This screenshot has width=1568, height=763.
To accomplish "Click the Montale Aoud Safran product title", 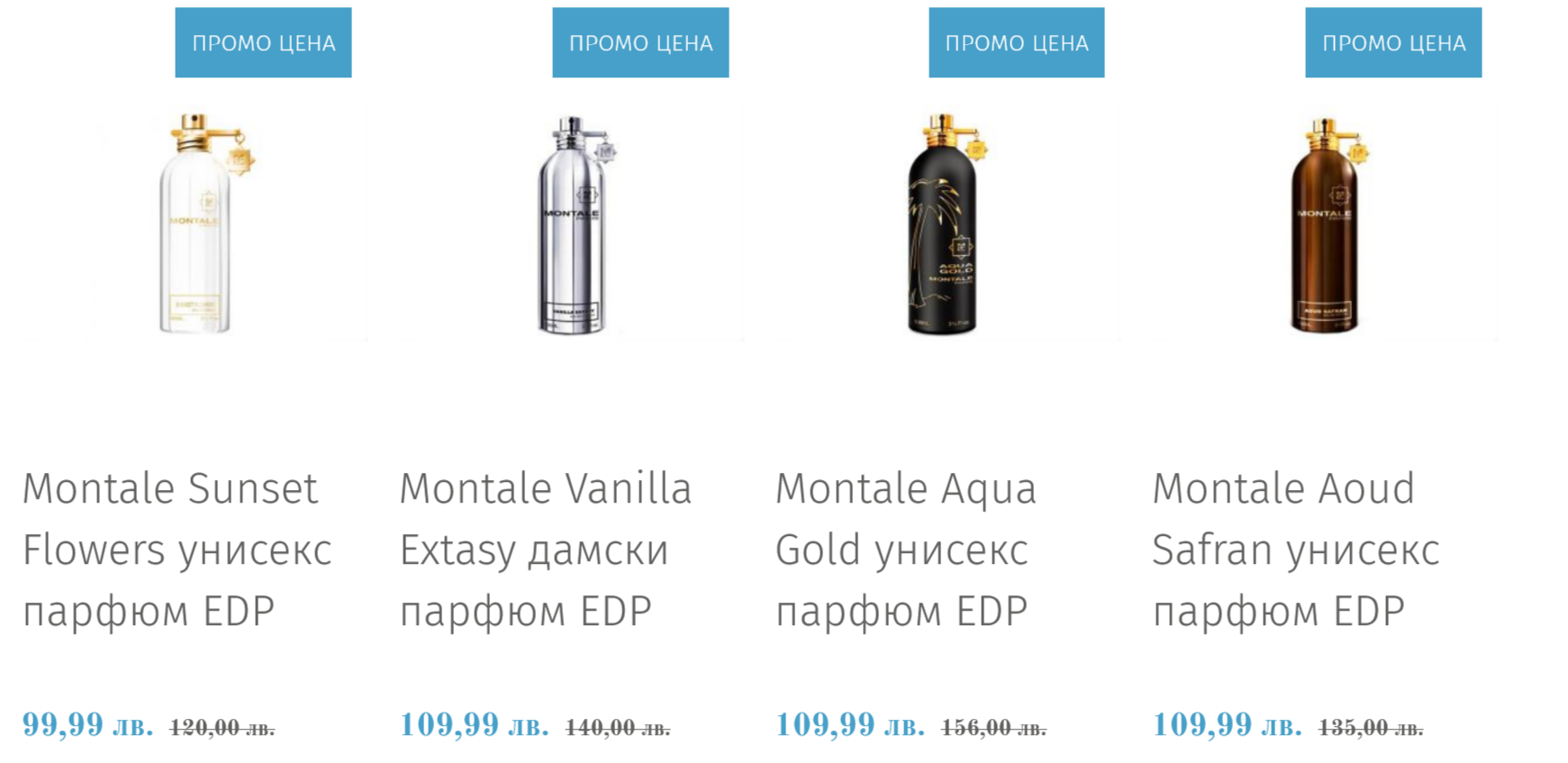I will click(1295, 550).
